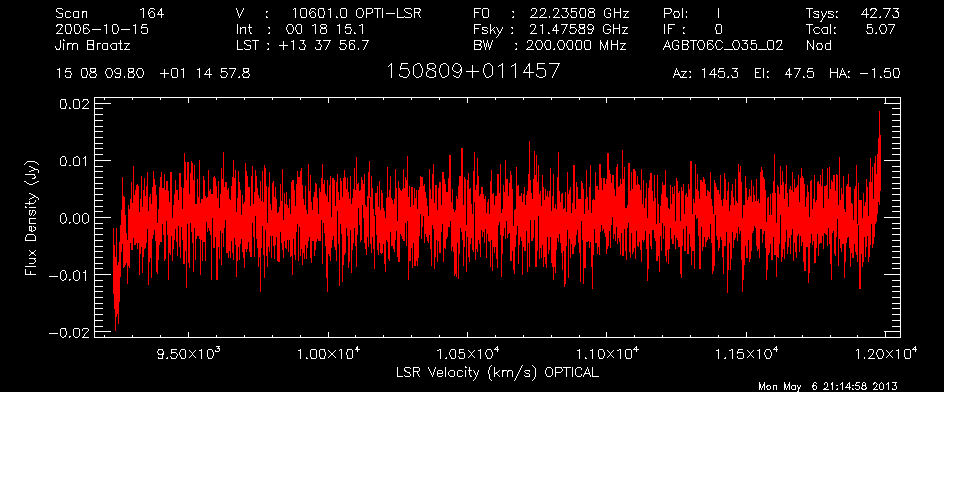Click the El: 47.5 readout
This screenshot has height=490, width=962.
tap(784, 74)
